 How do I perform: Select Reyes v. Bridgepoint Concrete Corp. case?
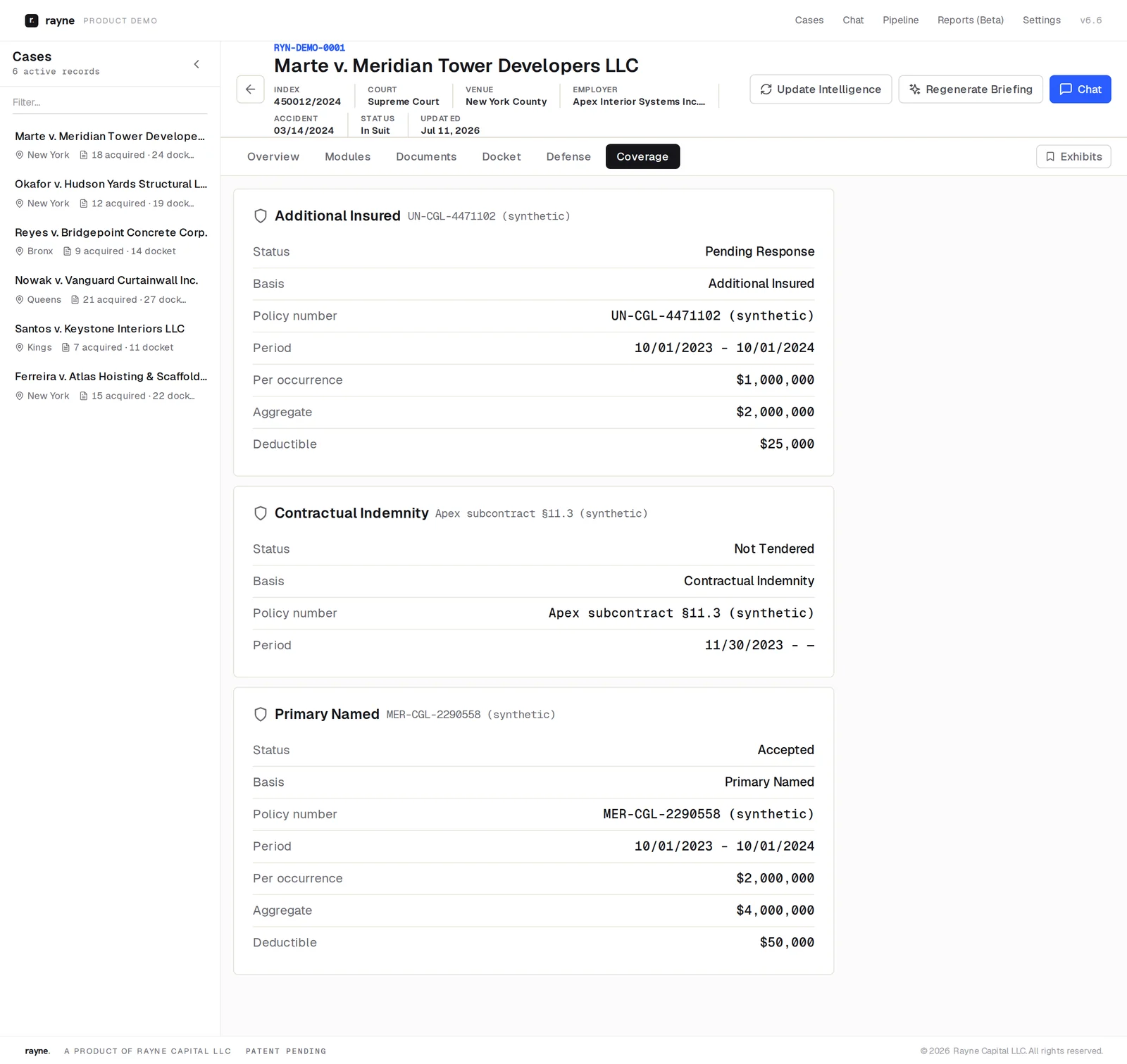click(111, 242)
